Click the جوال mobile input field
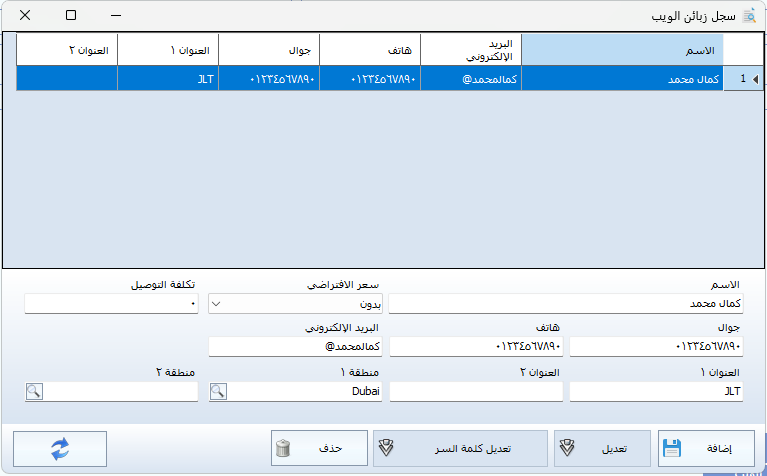Image resolution: width=767 pixels, height=476 pixels. click(x=656, y=347)
